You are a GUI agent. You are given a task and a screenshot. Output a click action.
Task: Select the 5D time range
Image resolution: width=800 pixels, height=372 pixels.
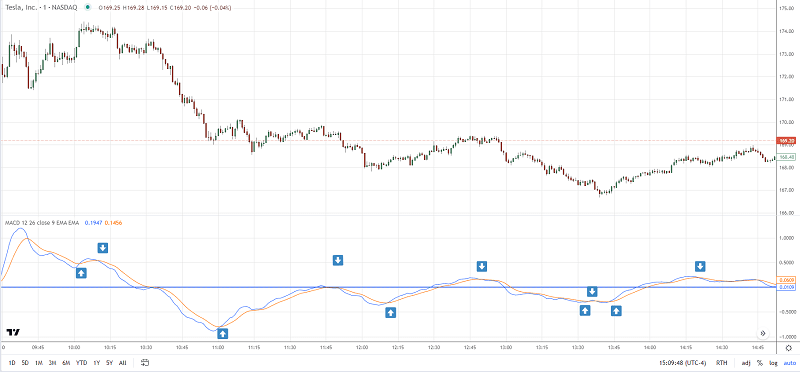pyautogui.click(x=25, y=363)
